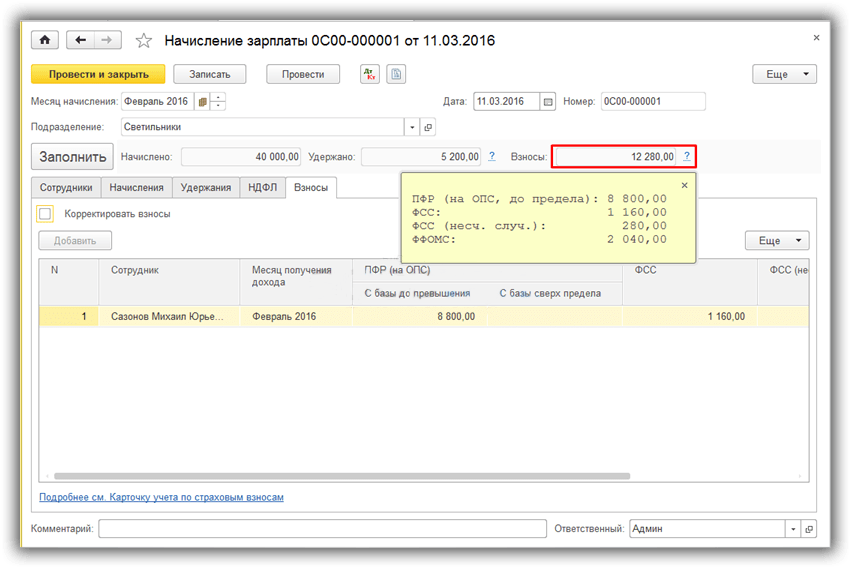Open the top Еще dropdown menu

tap(784, 74)
